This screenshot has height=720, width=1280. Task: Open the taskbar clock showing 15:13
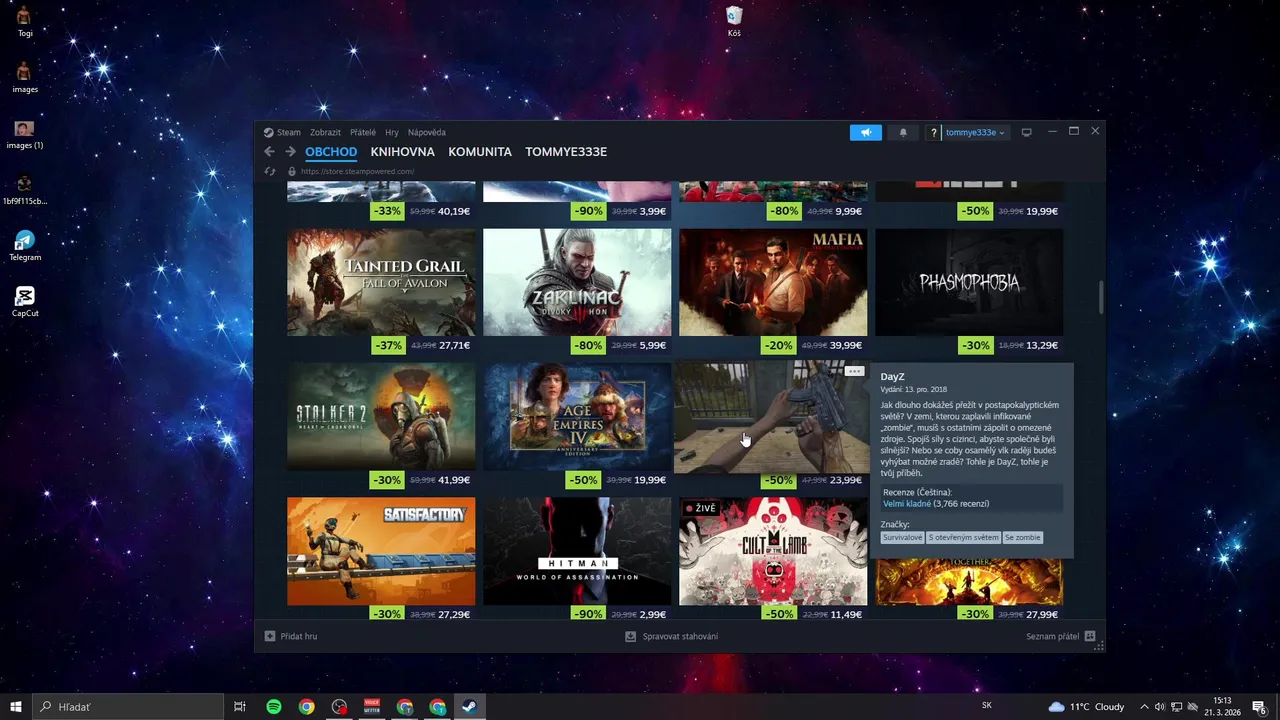pyautogui.click(x=1222, y=707)
